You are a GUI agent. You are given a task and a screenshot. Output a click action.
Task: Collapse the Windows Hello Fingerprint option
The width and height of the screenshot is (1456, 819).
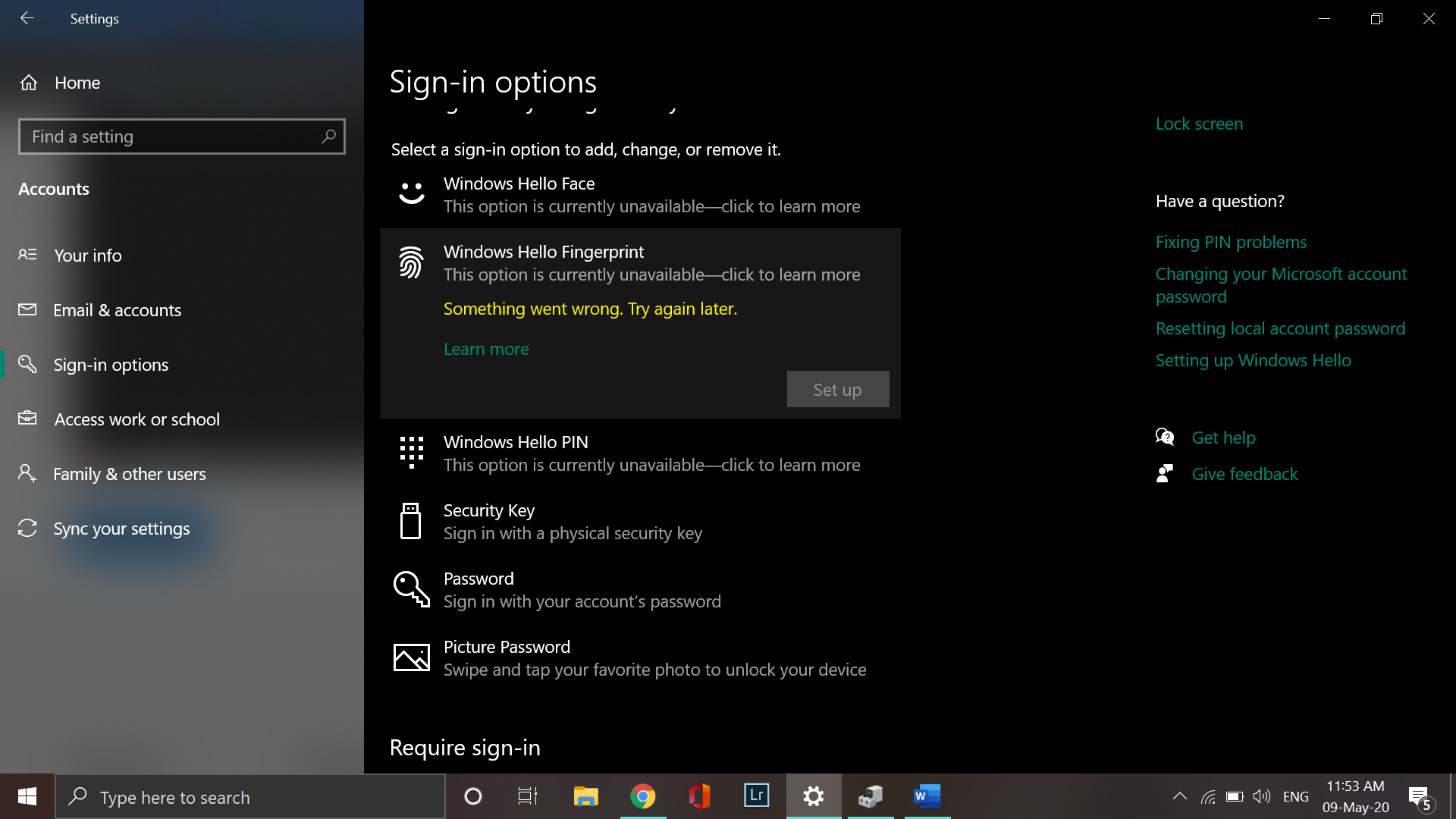640,263
